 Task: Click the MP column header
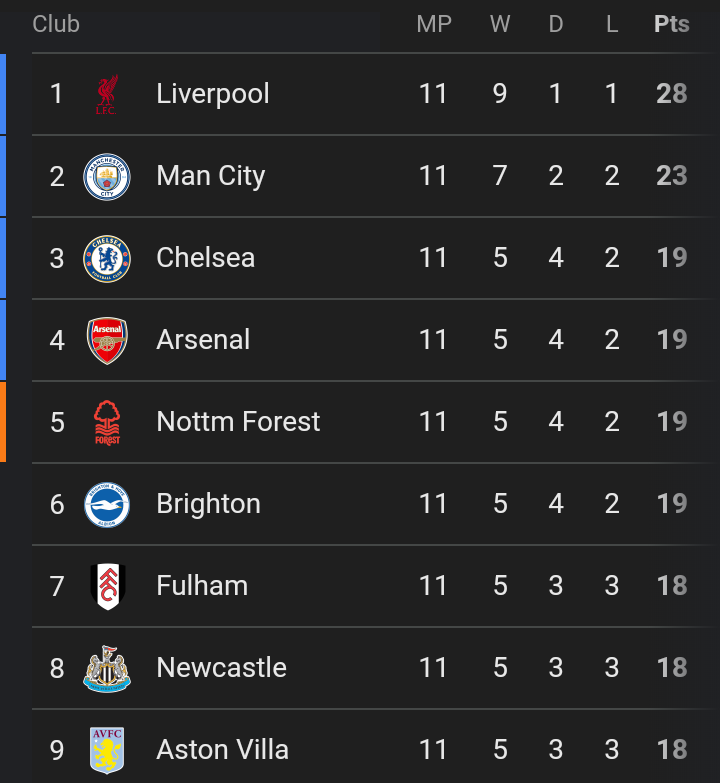point(433,24)
